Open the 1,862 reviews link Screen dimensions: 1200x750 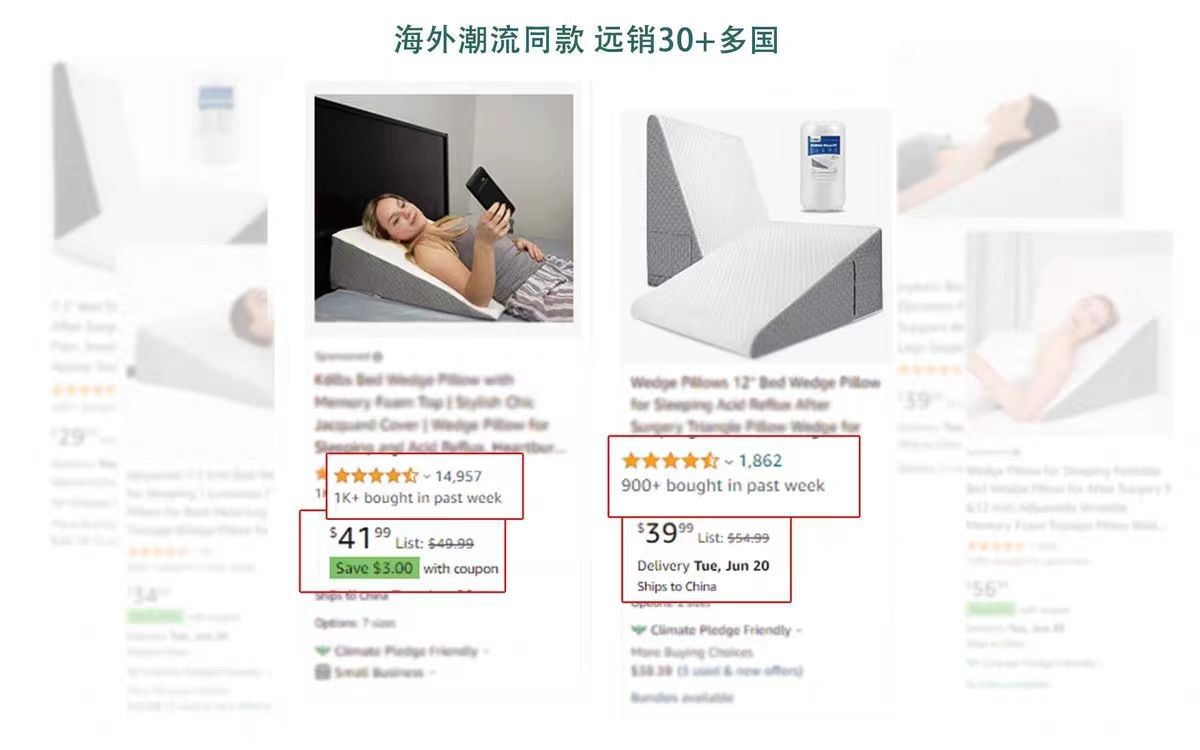coord(760,461)
